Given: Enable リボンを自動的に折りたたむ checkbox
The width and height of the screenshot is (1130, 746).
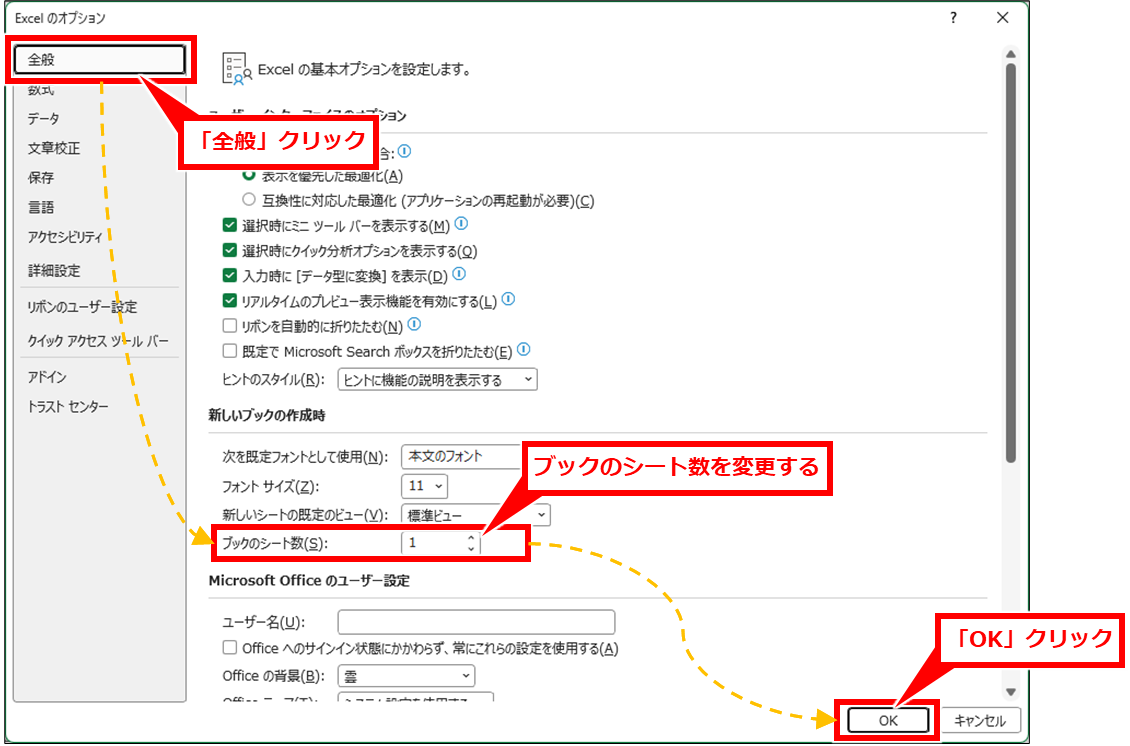Looking at the screenshot, I should point(230,326).
